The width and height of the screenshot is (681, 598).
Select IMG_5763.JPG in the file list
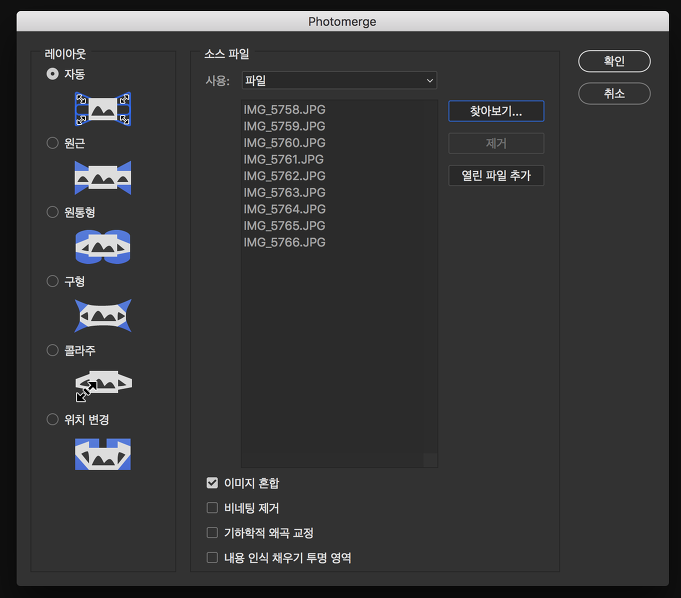(x=284, y=192)
